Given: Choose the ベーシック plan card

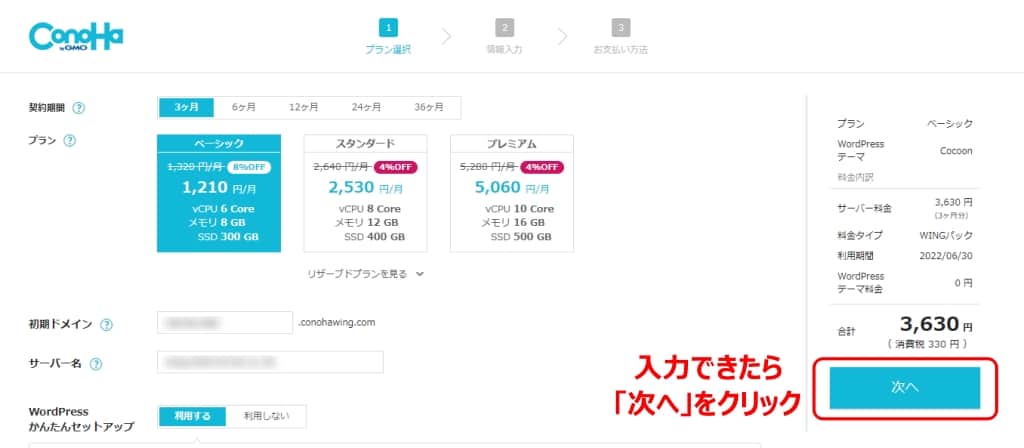Looking at the screenshot, I should coord(219,193).
